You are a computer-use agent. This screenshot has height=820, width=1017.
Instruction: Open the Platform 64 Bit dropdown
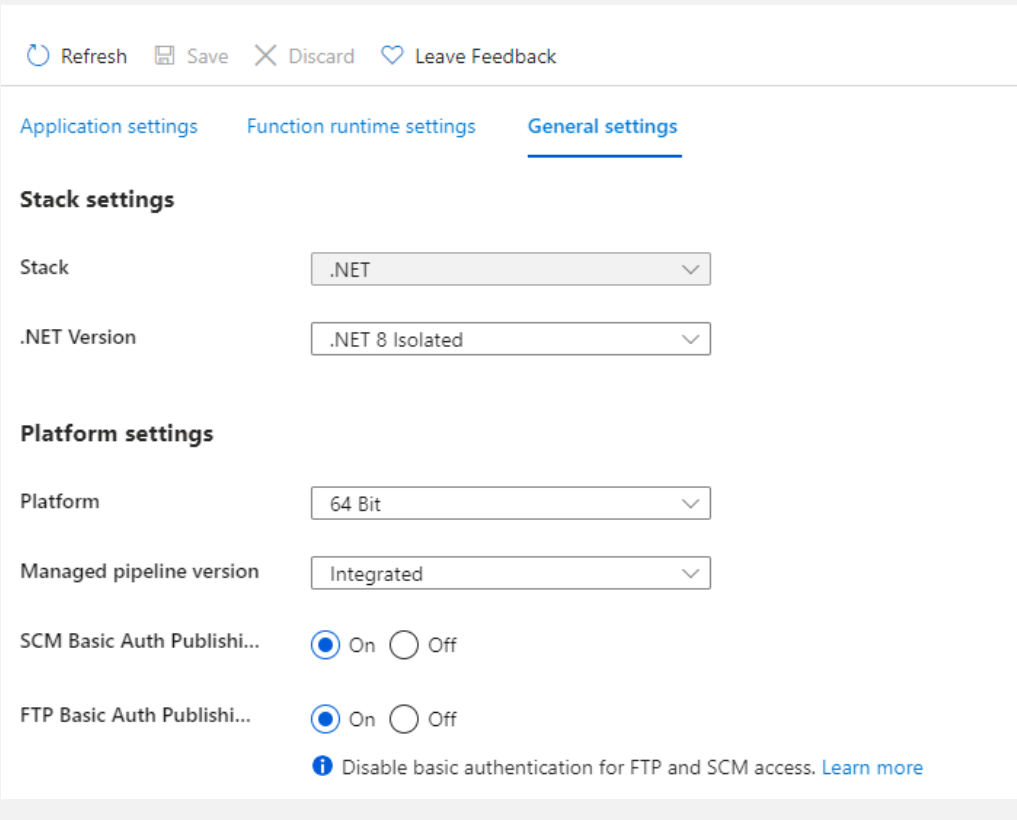coord(510,504)
